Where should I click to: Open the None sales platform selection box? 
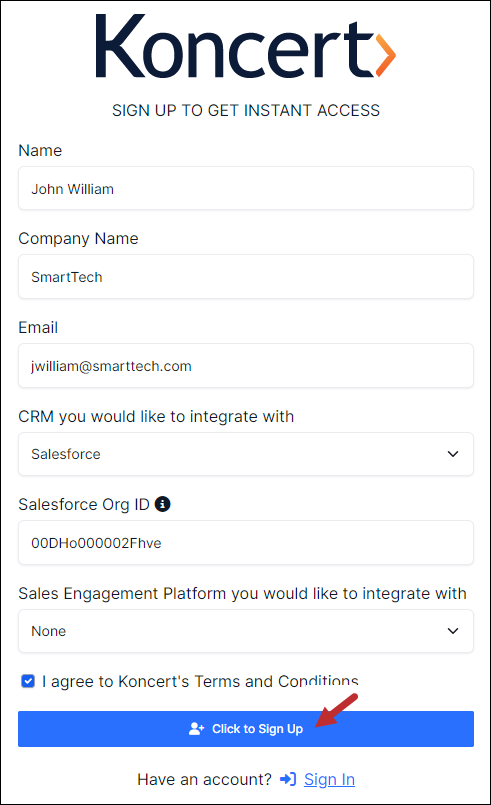(246, 631)
